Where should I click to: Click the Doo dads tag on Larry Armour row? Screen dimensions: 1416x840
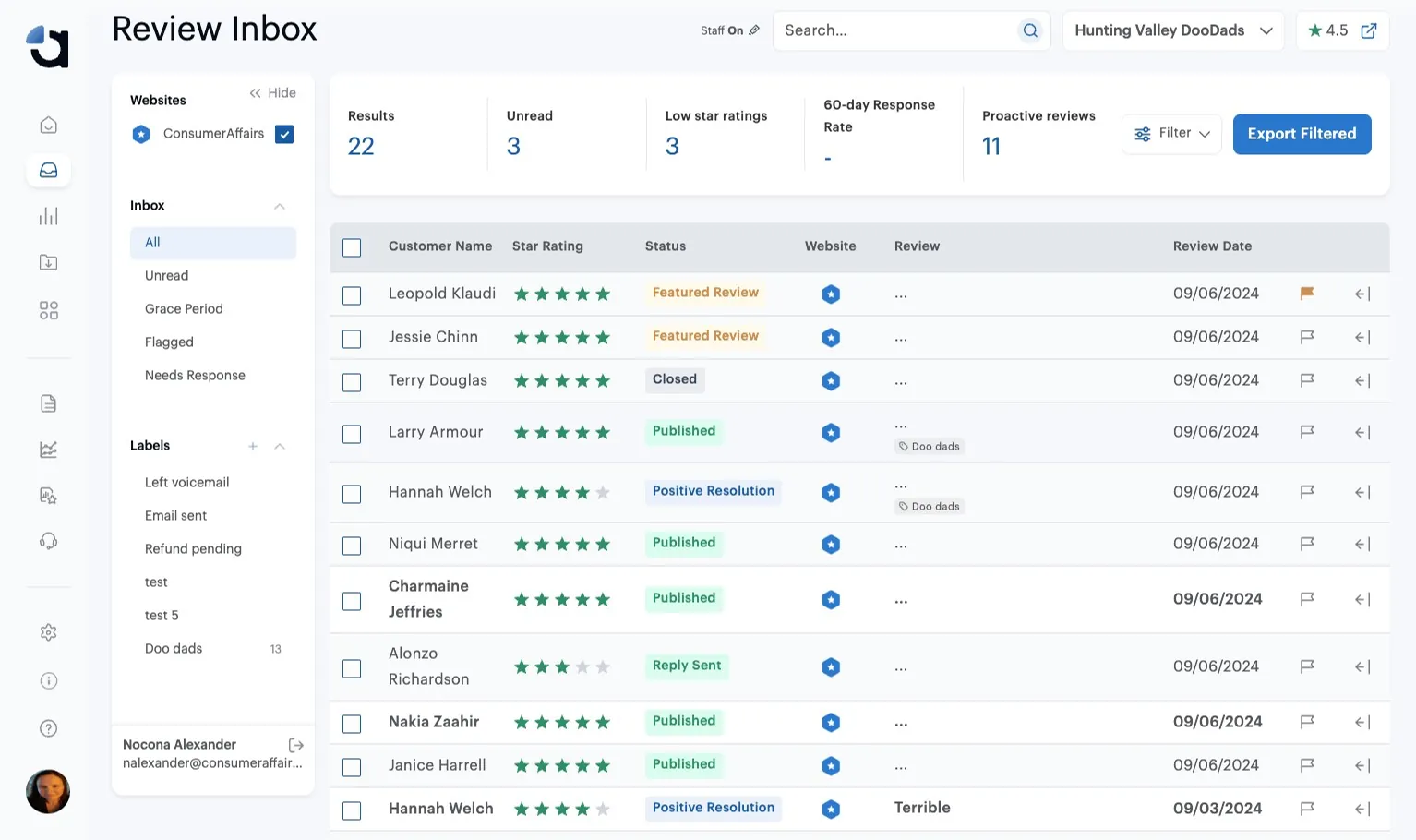pyautogui.click(x=930, y=447)
